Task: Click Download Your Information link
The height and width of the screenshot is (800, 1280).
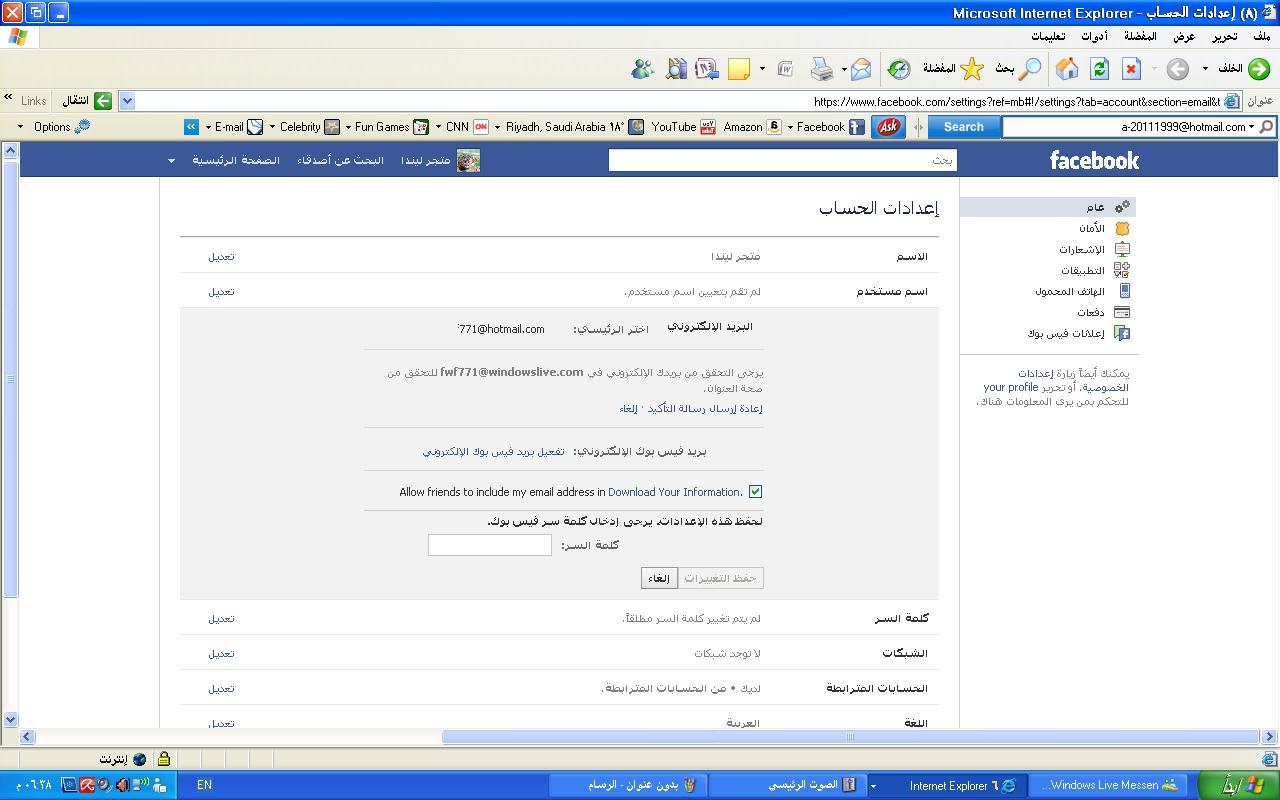Action: tap(674, 492)
